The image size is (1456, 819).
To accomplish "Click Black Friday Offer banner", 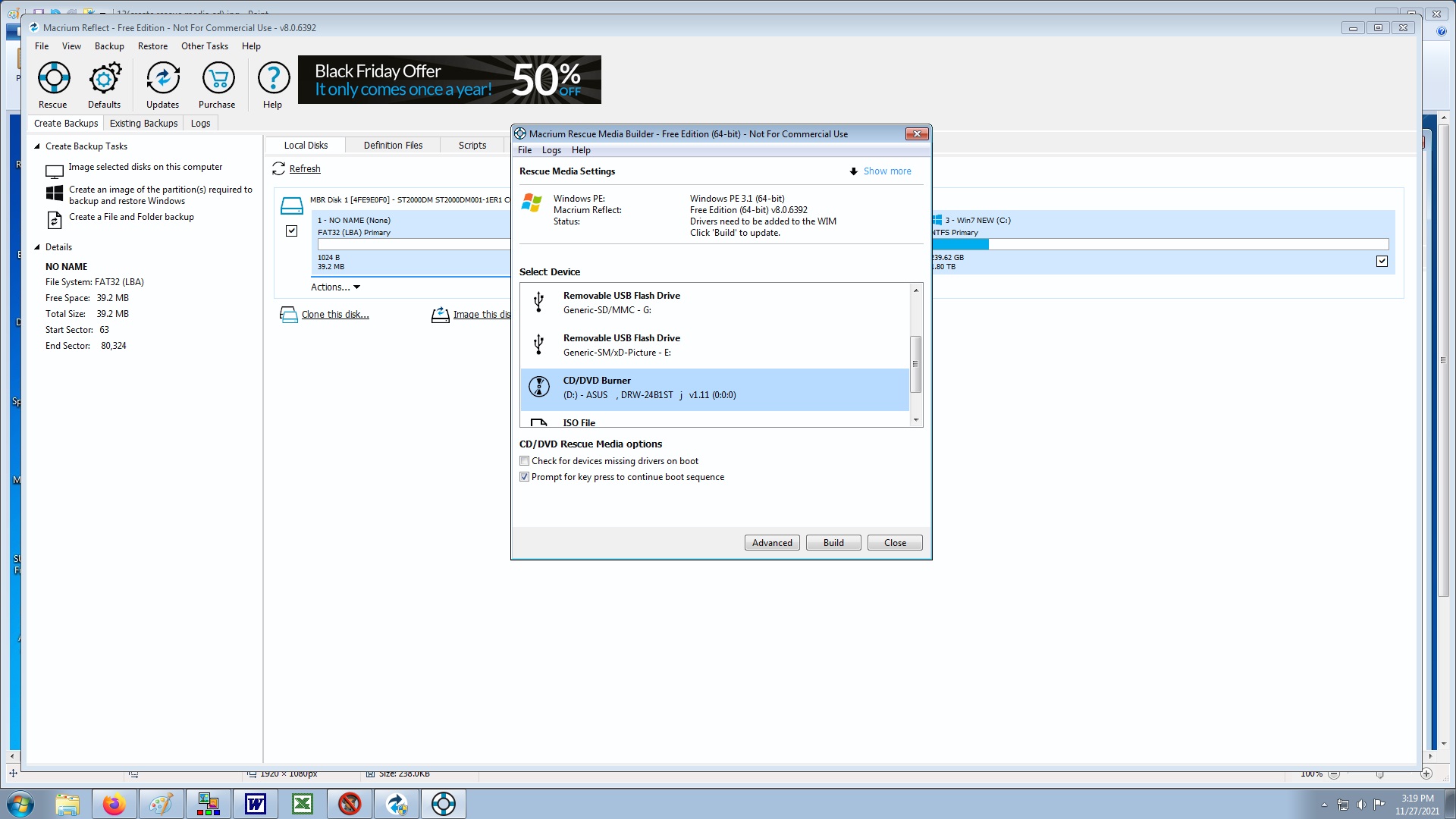I will point(450,80).
